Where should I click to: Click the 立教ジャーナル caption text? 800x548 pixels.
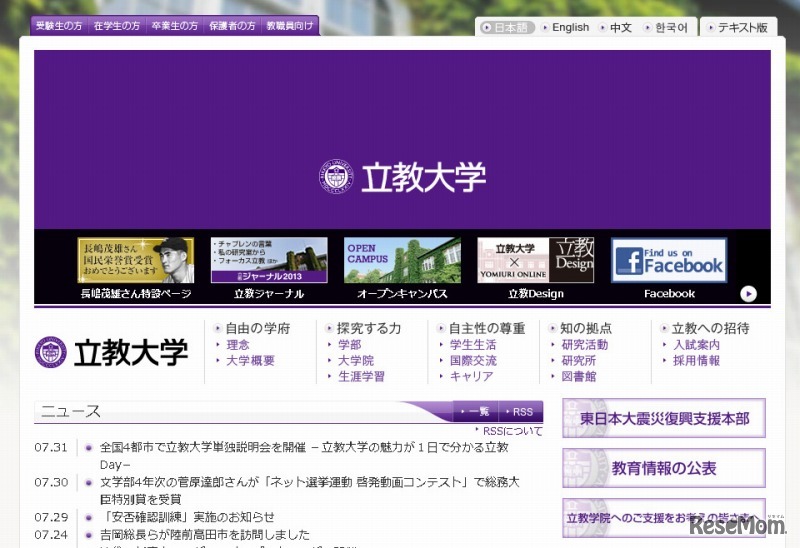tap(269, 294)
